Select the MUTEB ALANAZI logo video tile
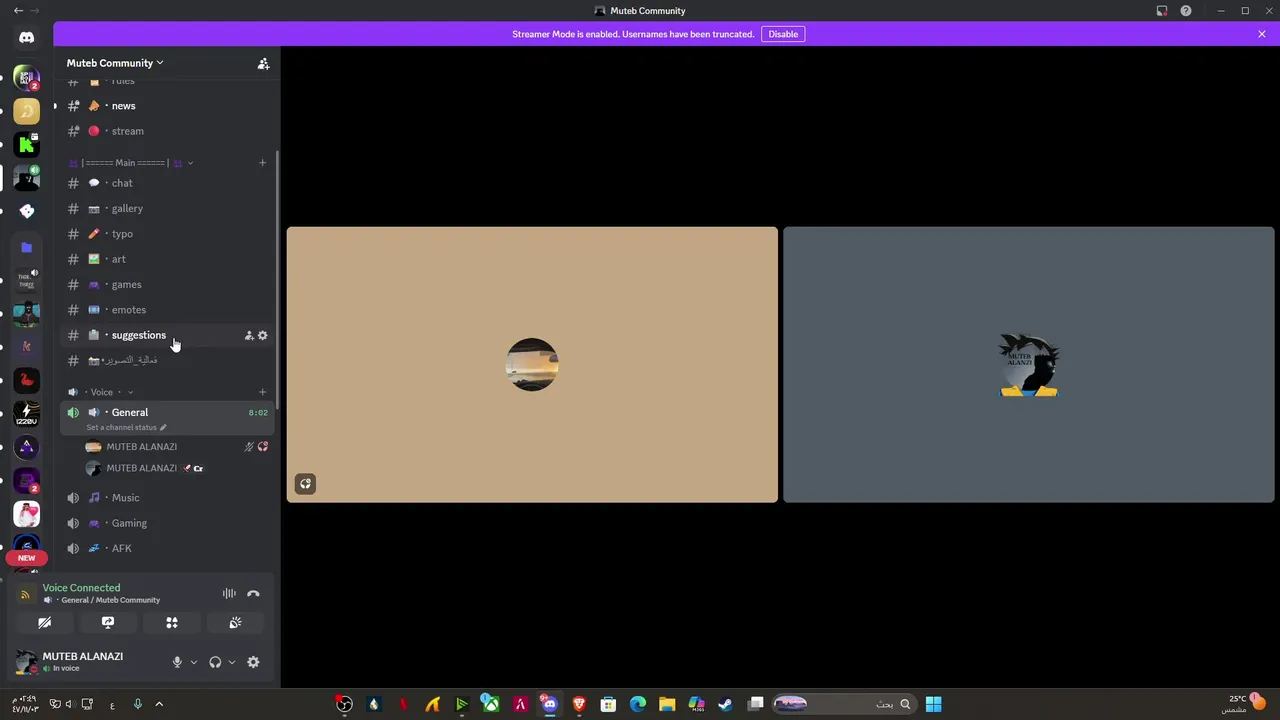1280x720 pixels. point(1029,365)
